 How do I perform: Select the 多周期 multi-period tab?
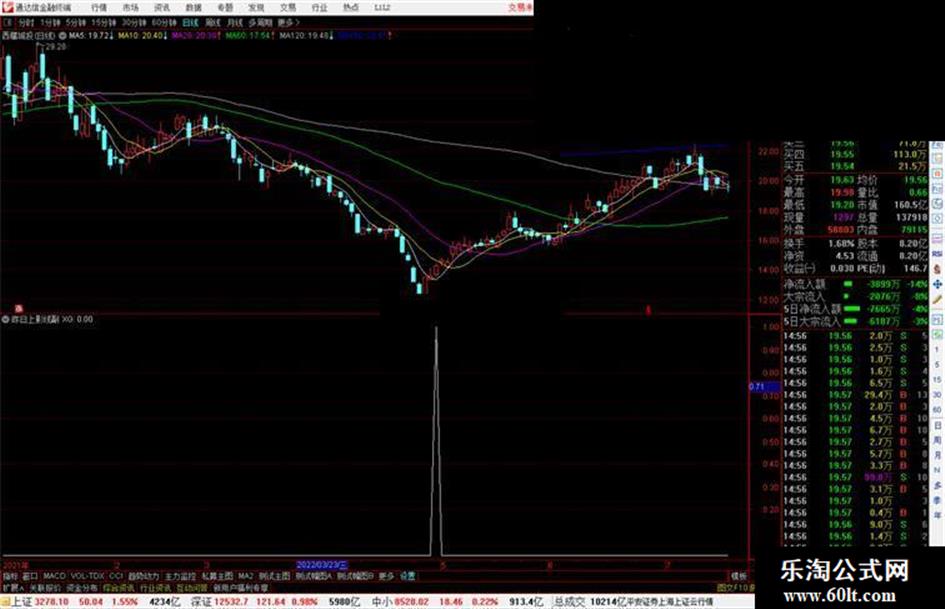260,22
